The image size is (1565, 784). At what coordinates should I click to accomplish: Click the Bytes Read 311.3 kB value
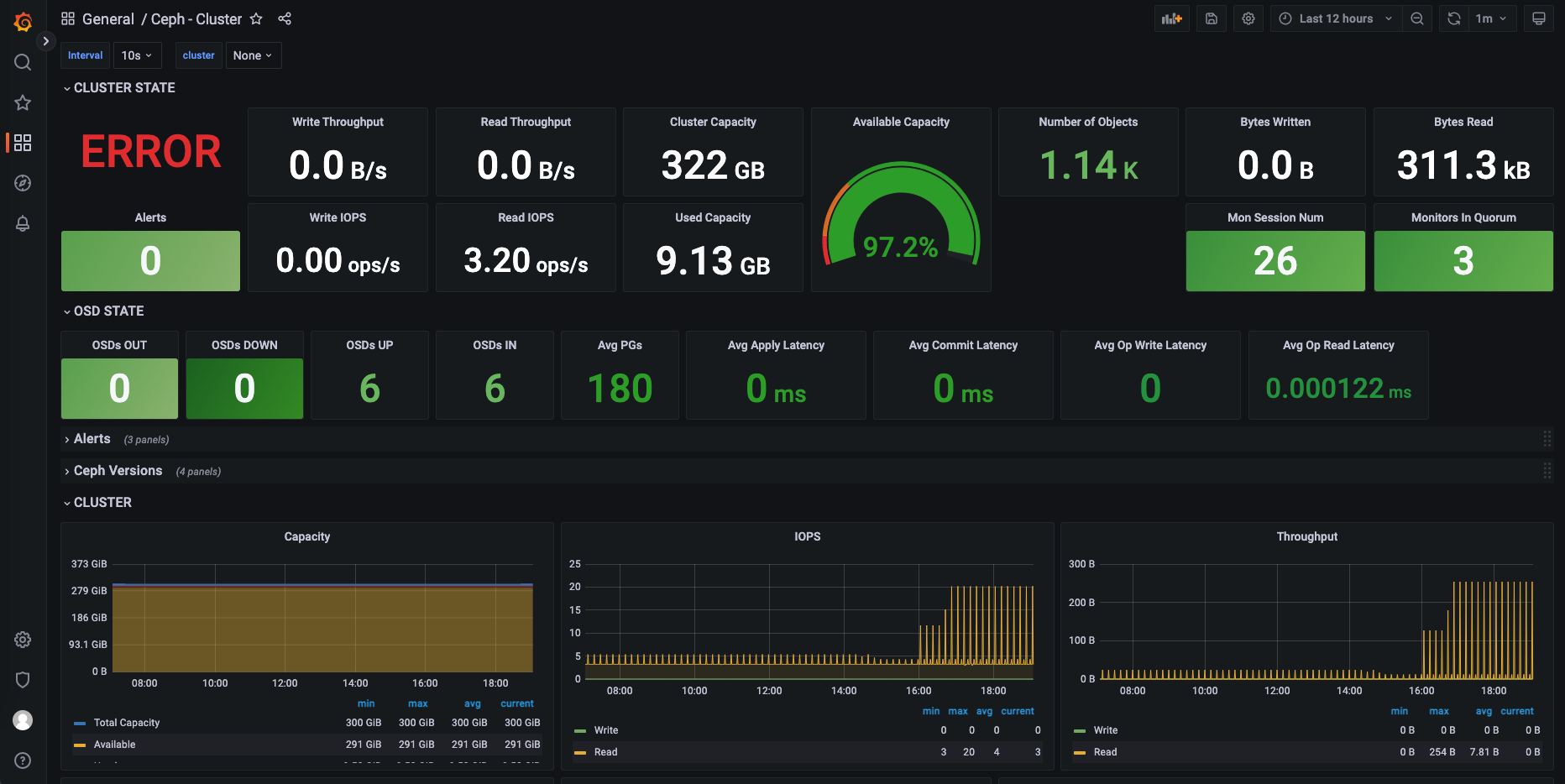tap(1463, 165)
